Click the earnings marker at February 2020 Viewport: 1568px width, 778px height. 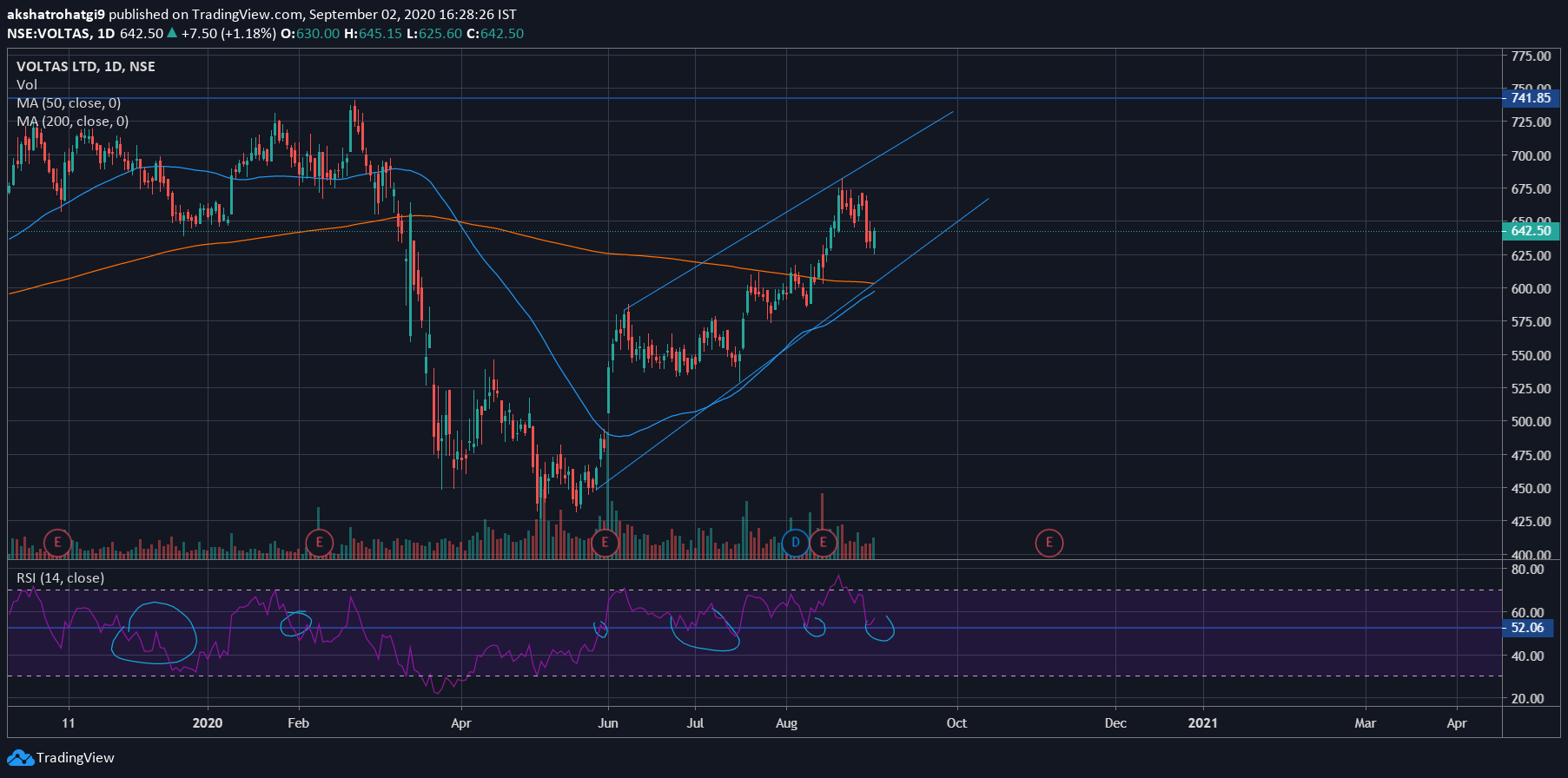pyautogui.click(x=320, y=544)
